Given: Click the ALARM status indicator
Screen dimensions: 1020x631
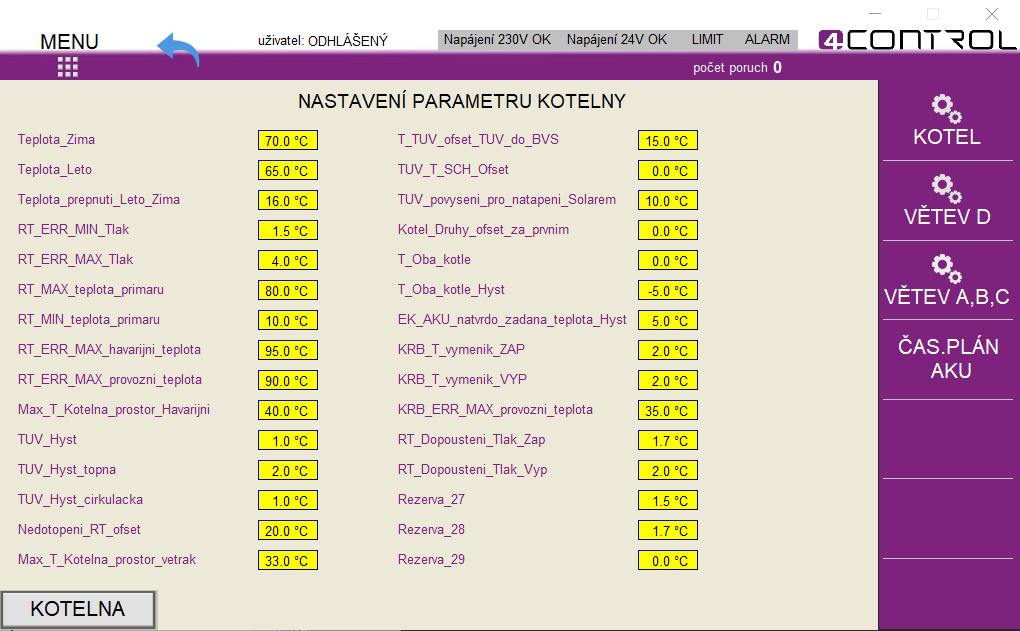Looking at the screenshot, I should click(767, 40).
